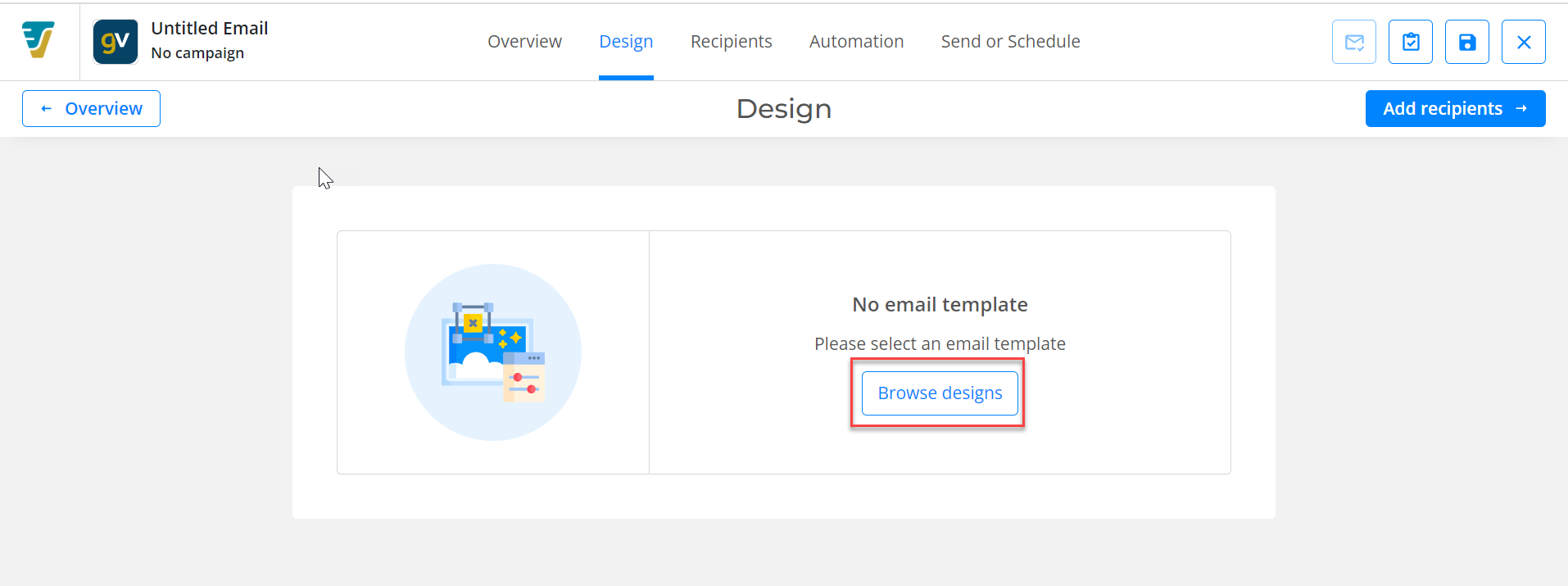The width and height of the screenshot is (1568, 586).
Task: Click the template design illustration
Action: click(493, 352)
